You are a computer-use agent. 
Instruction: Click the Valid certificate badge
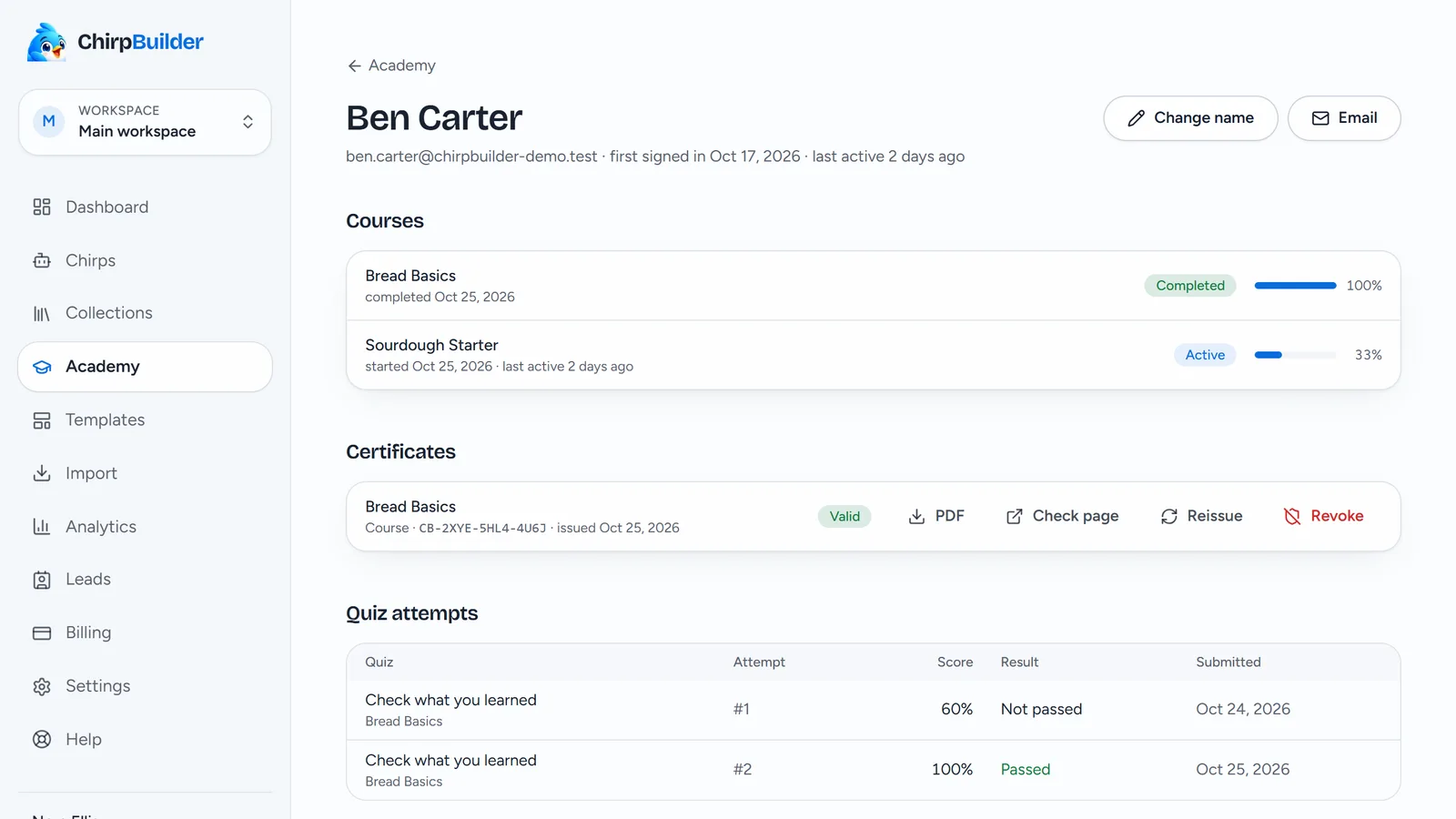point(844,516)
